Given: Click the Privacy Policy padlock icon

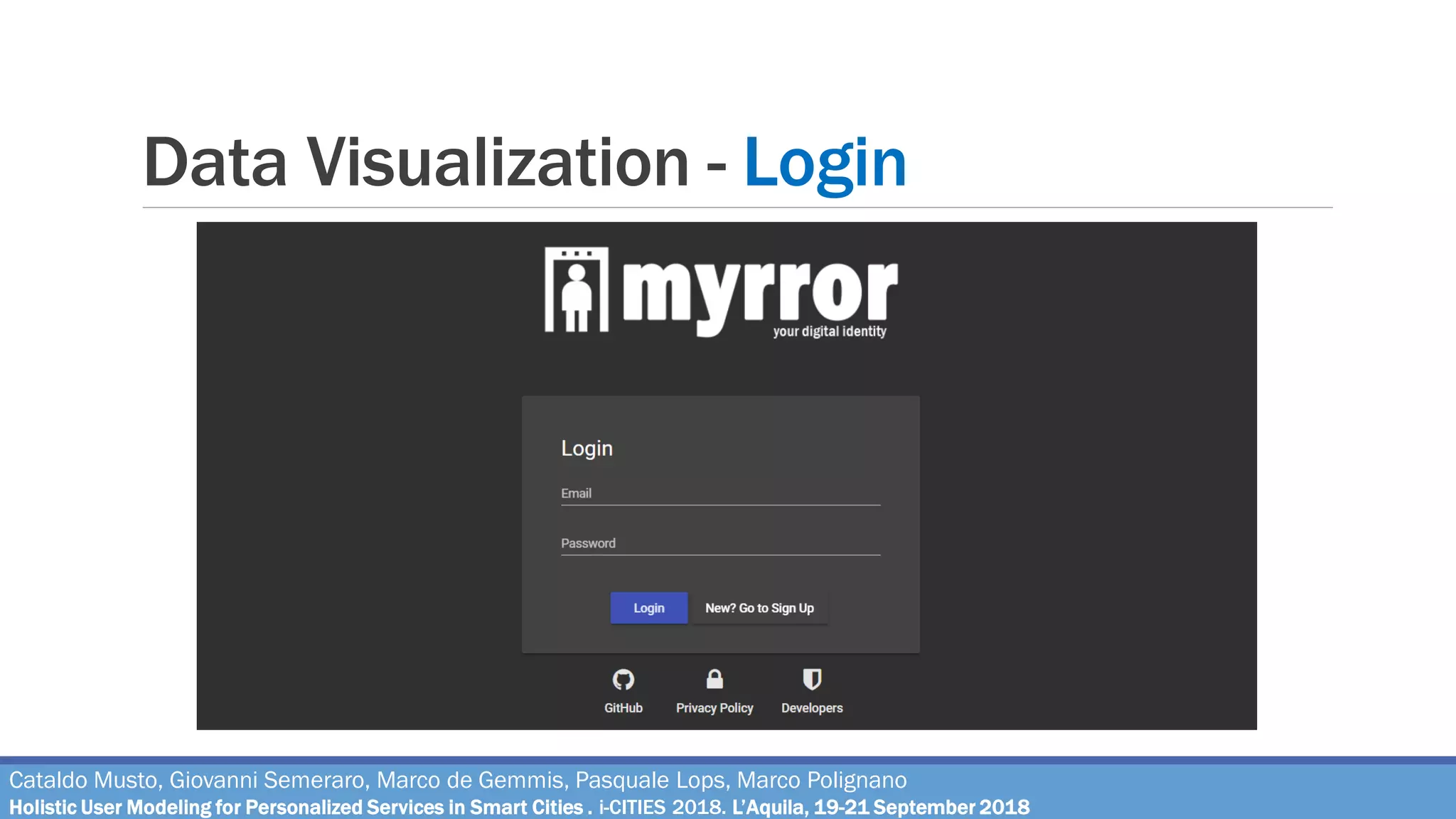Looking at the screenshot, I should click(714, 679).
